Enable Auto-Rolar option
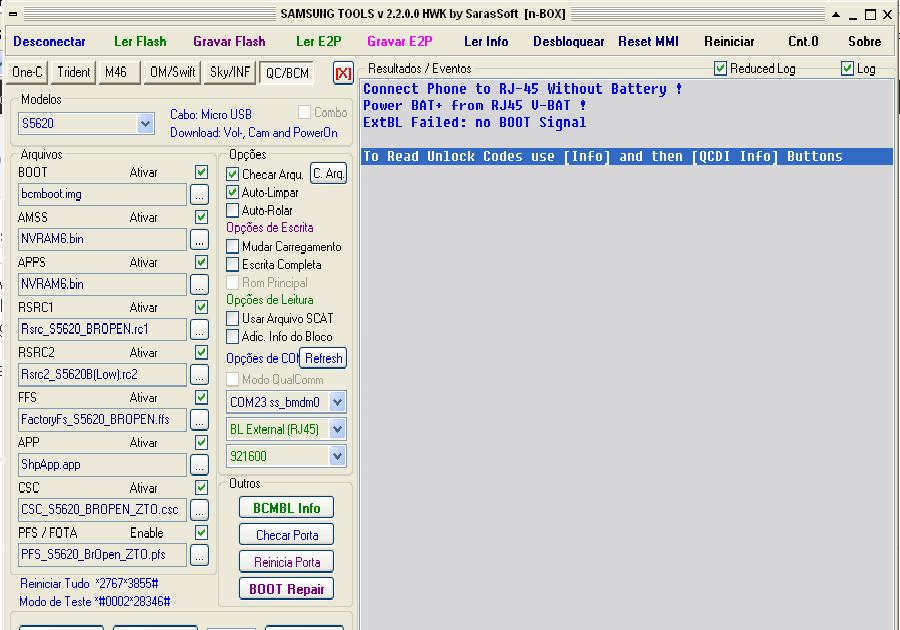900x630 pixels. coord(232,210)
